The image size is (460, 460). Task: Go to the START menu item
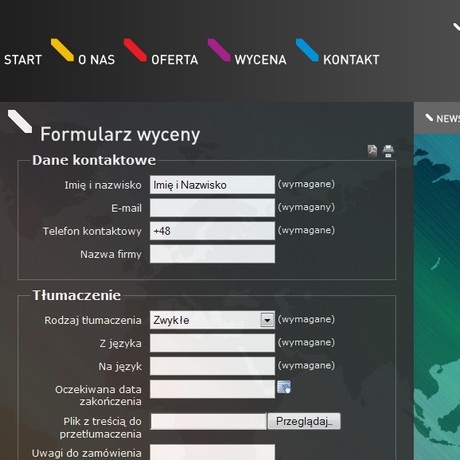tap(23, 60)
